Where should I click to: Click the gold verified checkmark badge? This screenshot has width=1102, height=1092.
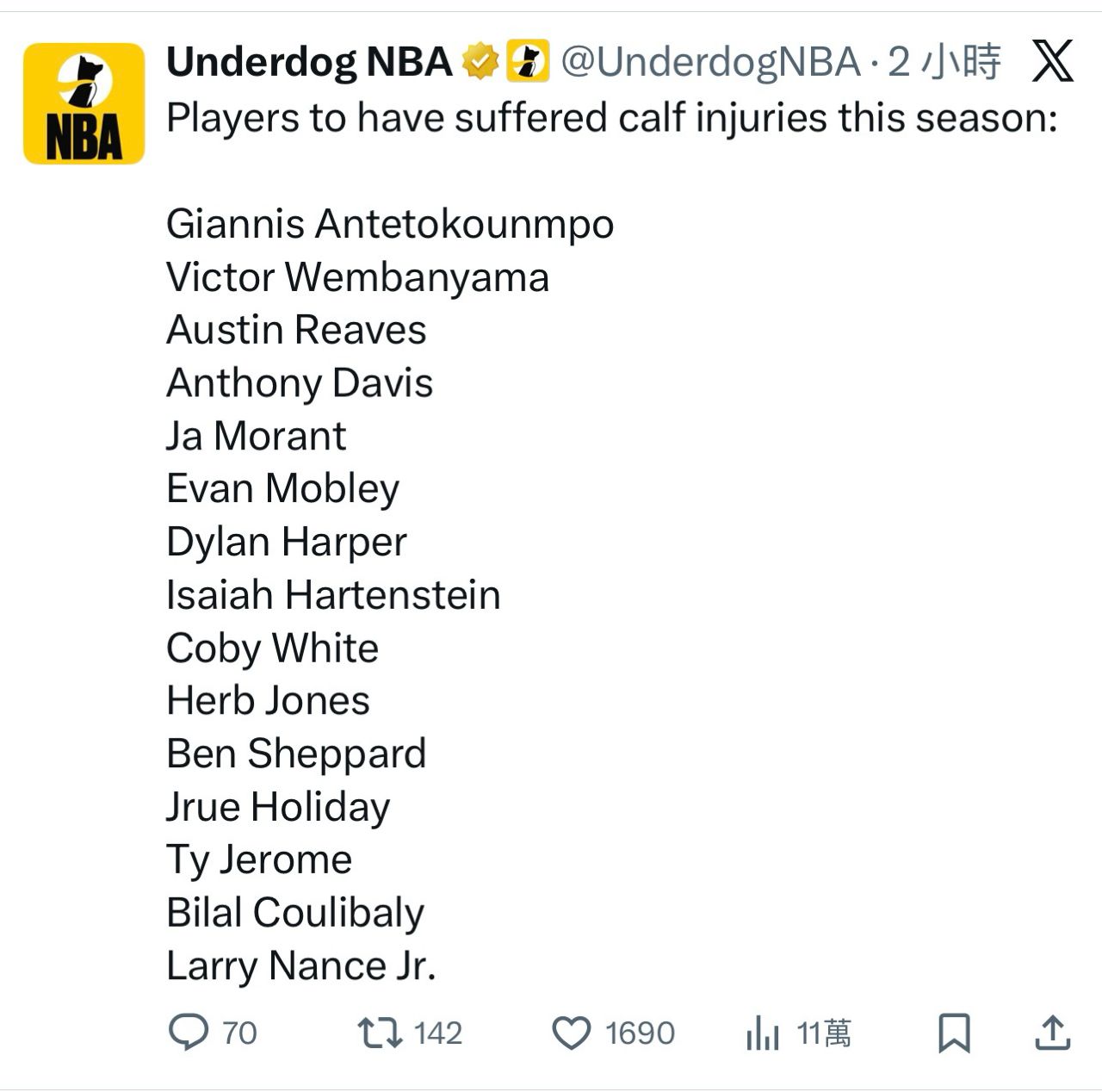point(480,61)
